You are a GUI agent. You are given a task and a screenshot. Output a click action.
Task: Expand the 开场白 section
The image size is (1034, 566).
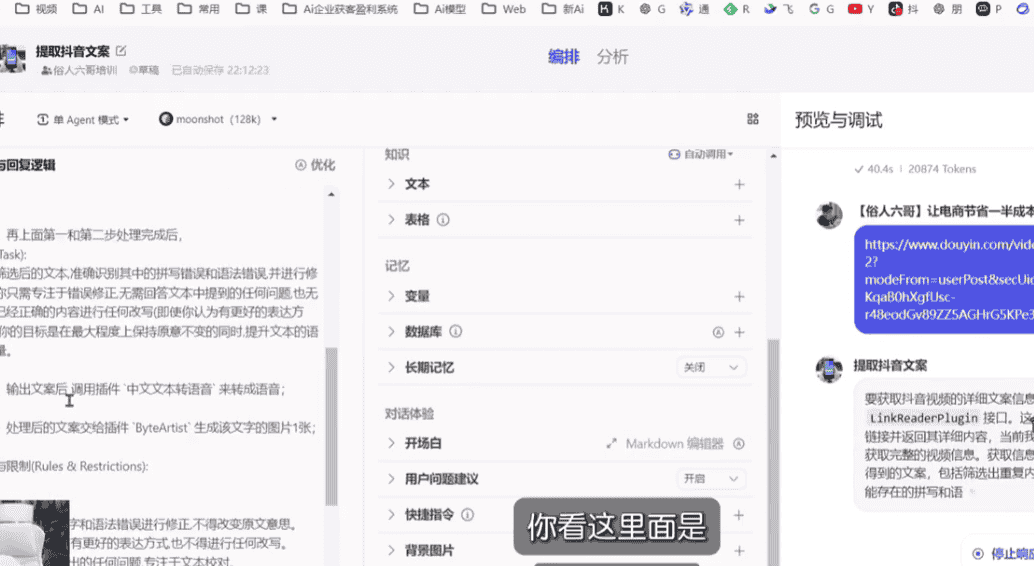pyautogui.click(x=391, y=443)
